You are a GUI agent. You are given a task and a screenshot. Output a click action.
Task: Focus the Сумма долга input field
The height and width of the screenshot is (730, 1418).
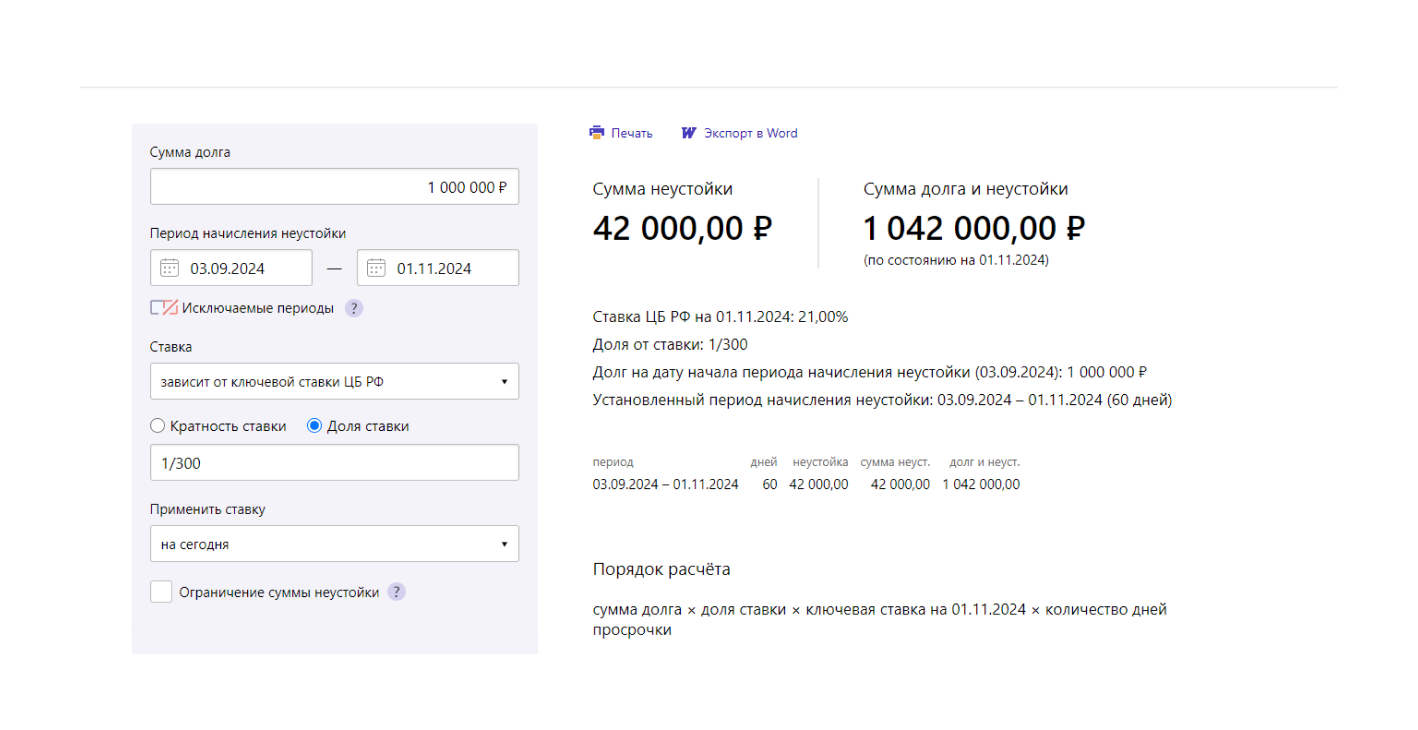(x=334, y=187)
